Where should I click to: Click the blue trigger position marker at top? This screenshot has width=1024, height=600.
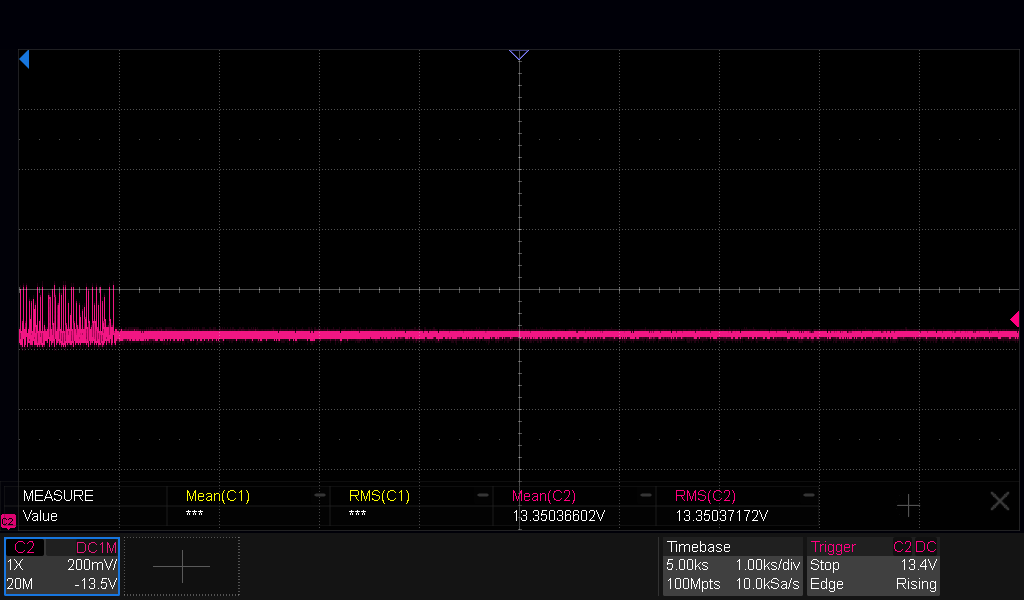coord(519,55)
